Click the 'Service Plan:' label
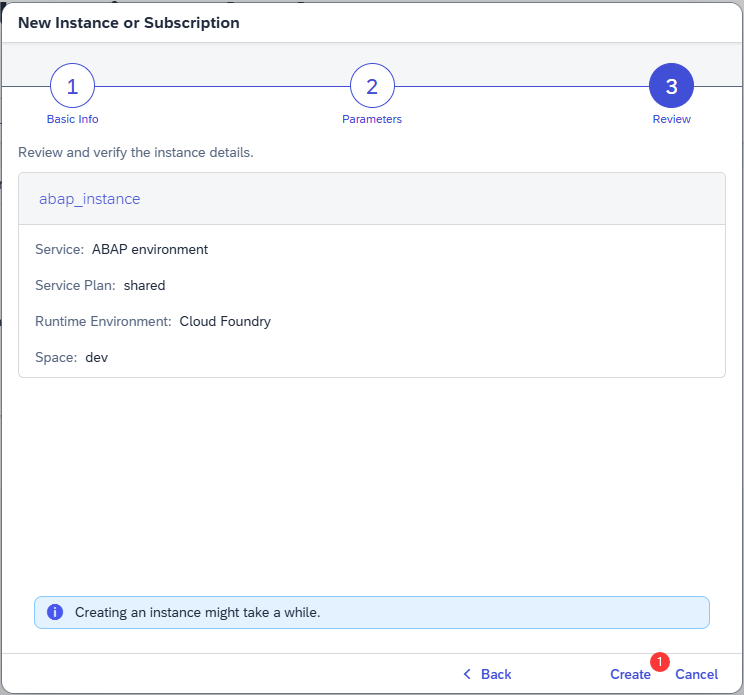Image resolution: width=744 pixels, height=695 pixels. 75,286
